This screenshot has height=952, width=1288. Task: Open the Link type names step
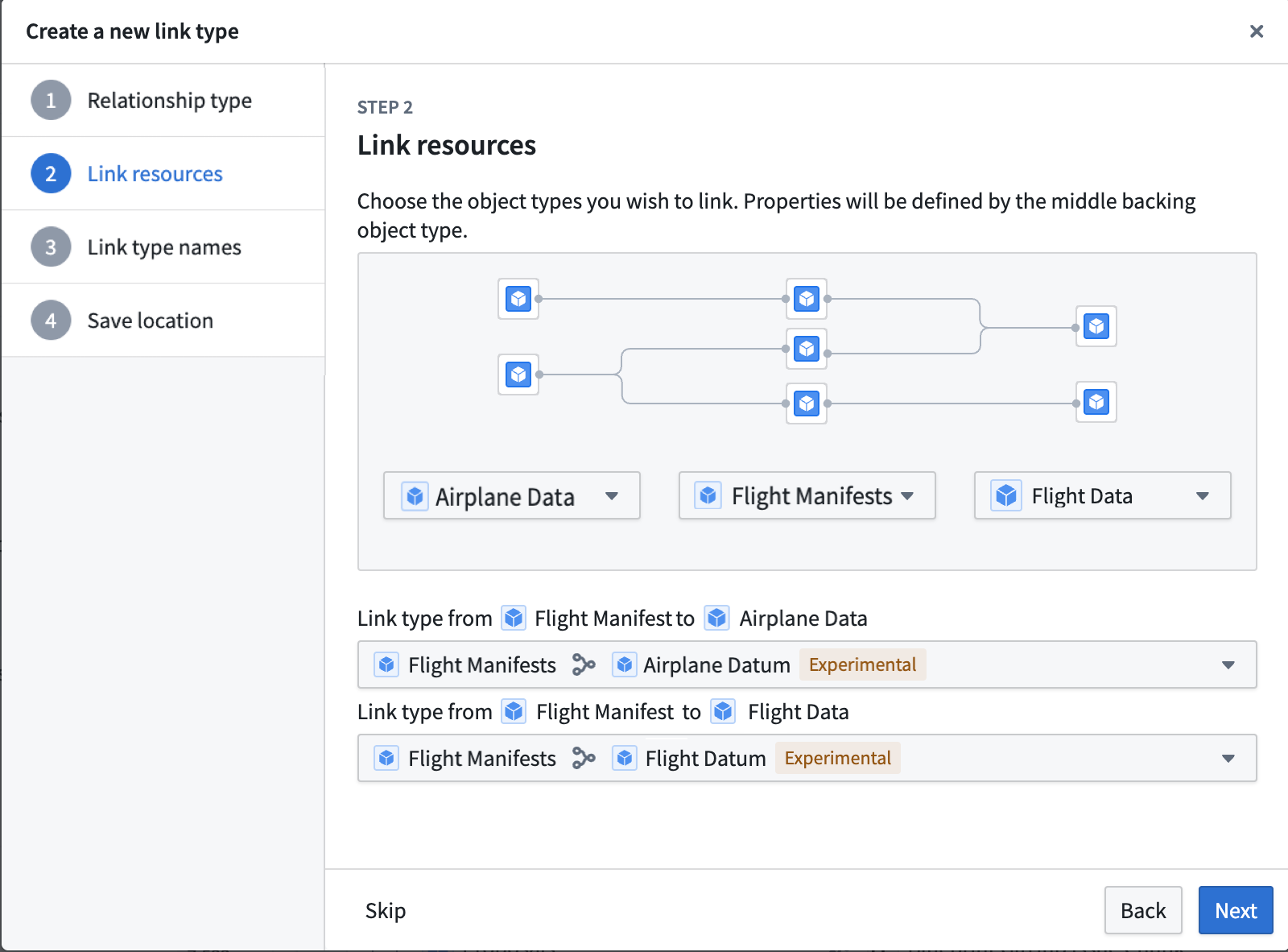(163, 247)
